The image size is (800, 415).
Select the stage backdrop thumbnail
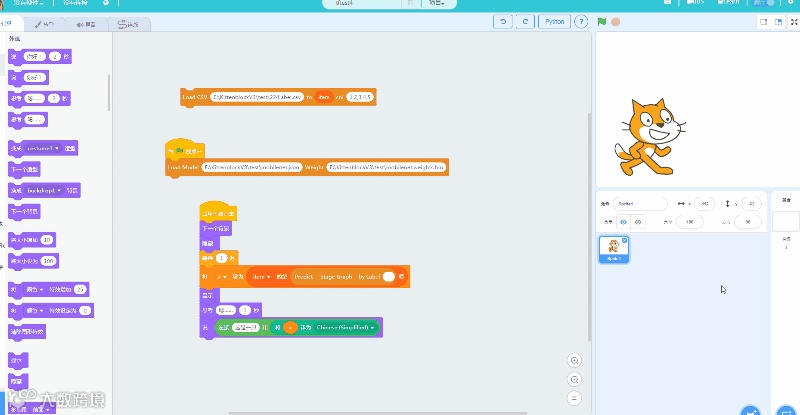click(x=786, y=222)
